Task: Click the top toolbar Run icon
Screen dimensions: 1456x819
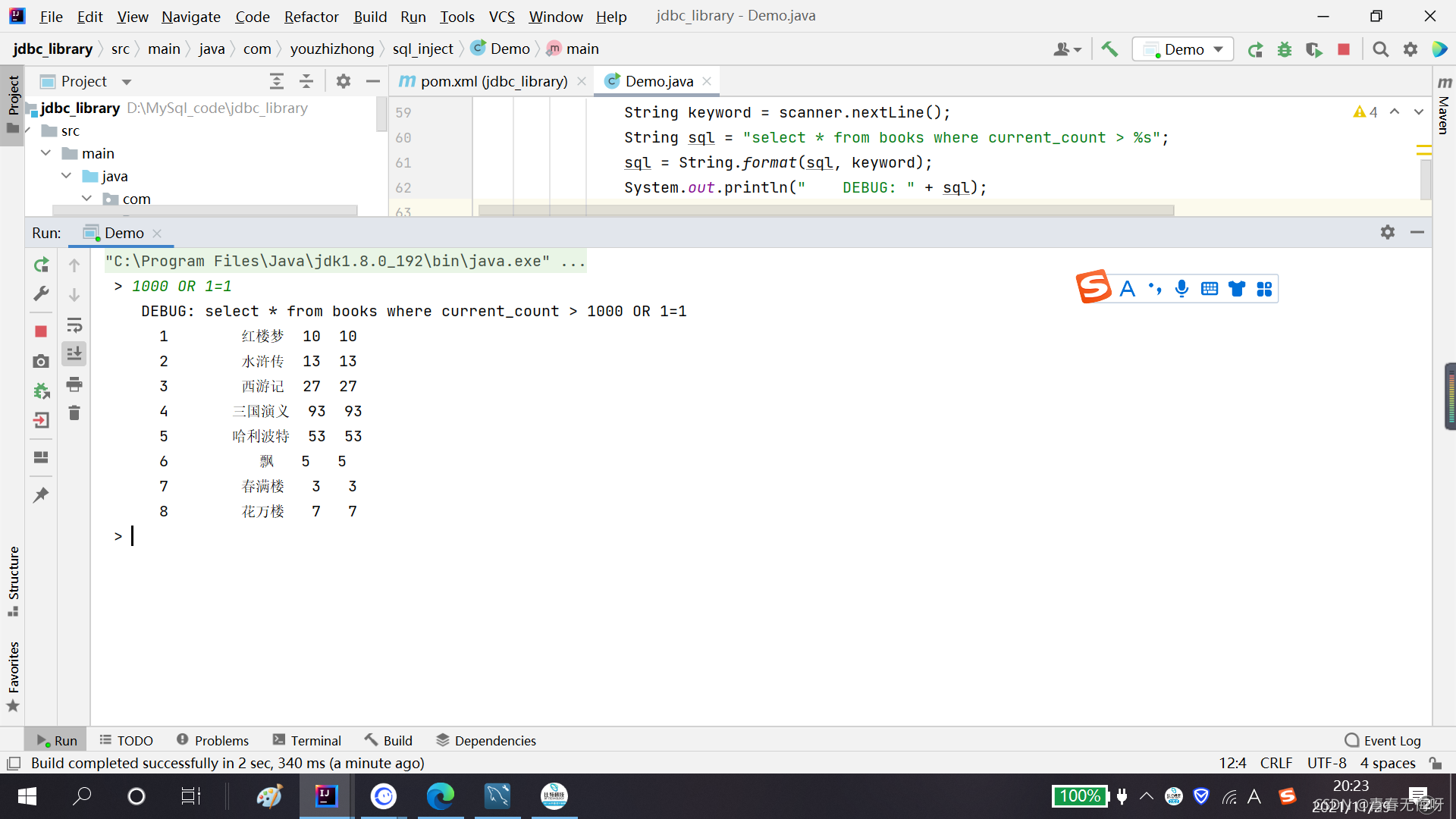Action: 1256,49
